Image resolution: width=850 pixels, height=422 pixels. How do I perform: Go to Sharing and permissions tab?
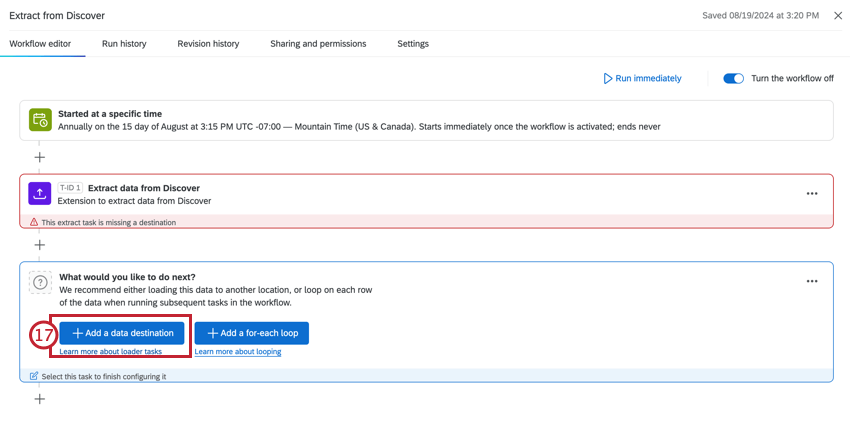(x=318, y=44)
